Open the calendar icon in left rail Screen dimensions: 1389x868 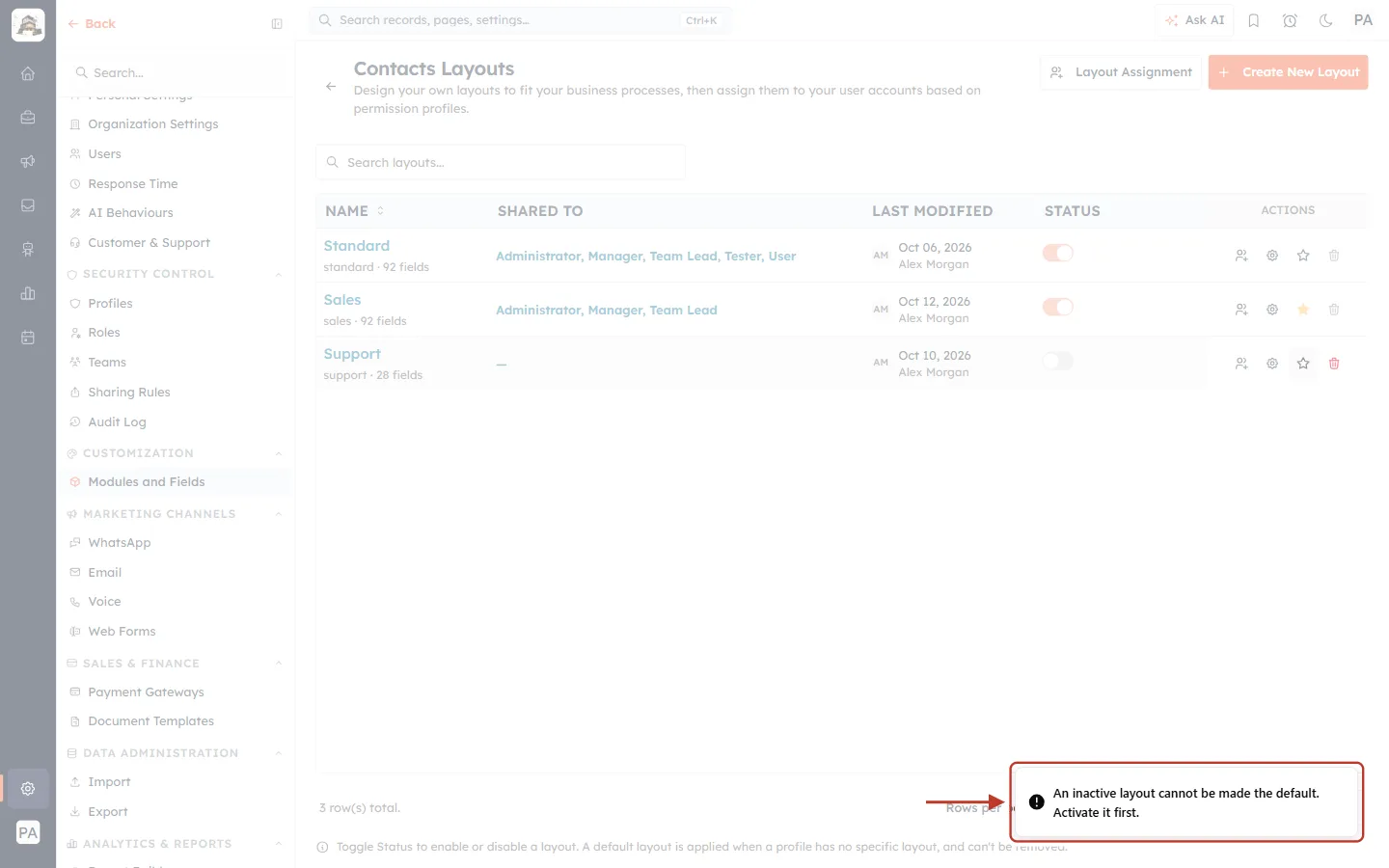28,338
